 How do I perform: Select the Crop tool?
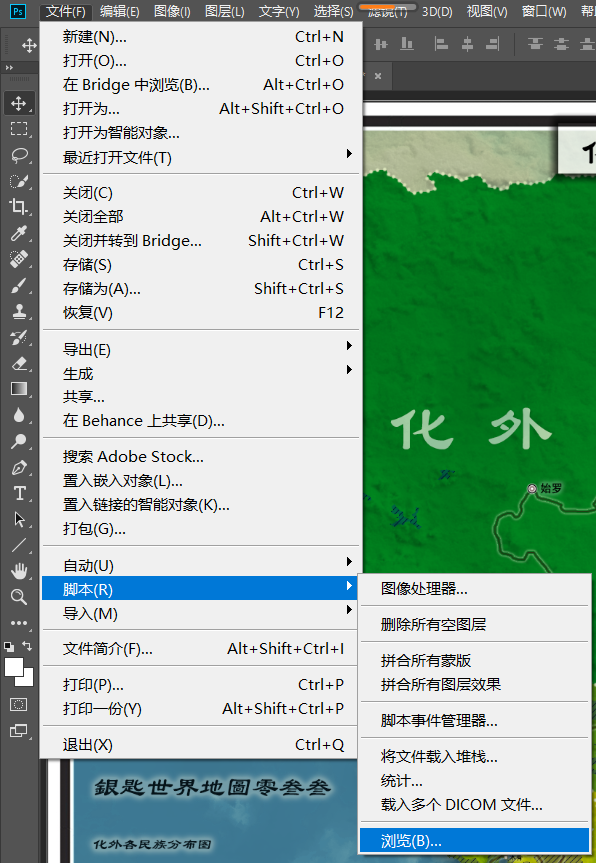coord(19,206)
